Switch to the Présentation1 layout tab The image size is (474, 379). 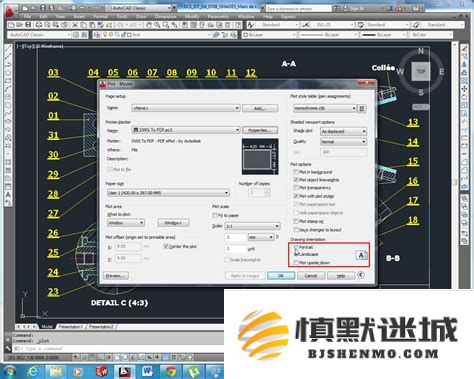tap(70, 327)
